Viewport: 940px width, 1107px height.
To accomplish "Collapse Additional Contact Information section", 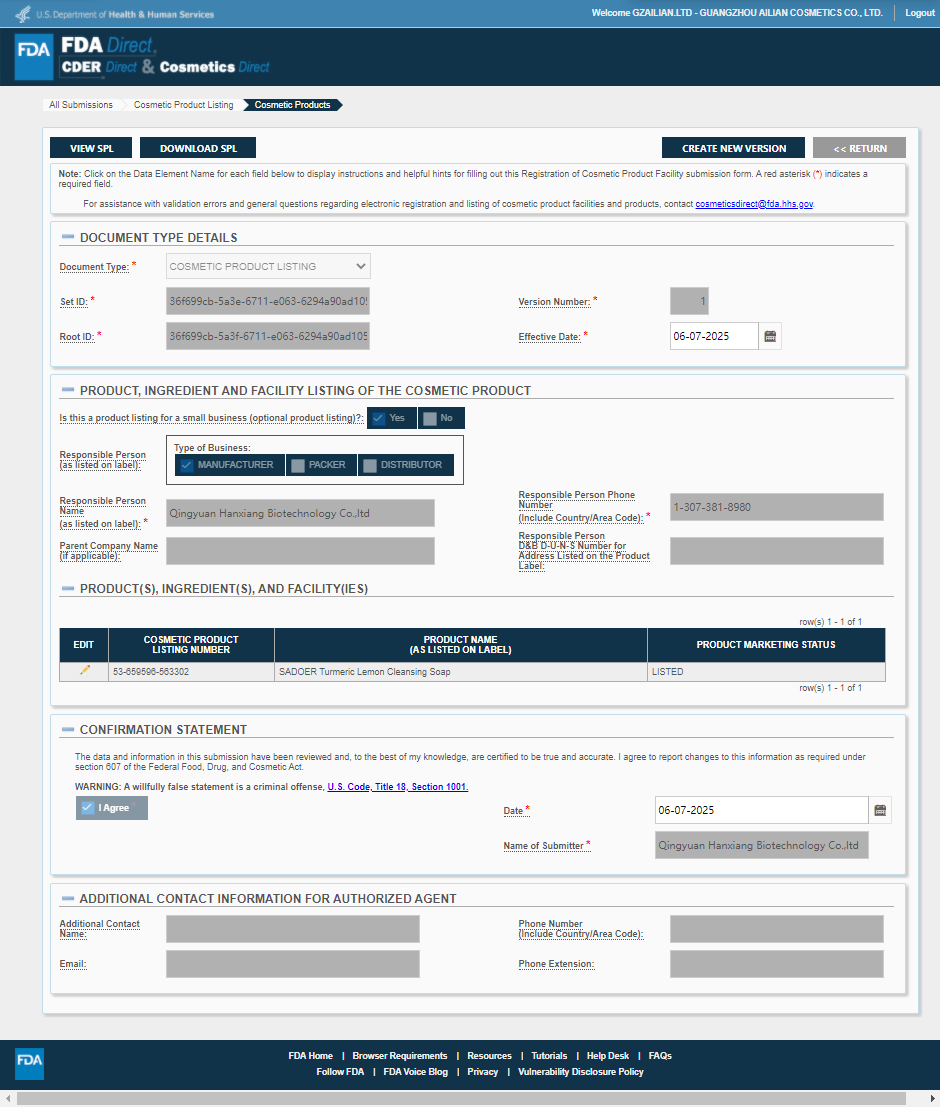I will pos(67,899).
